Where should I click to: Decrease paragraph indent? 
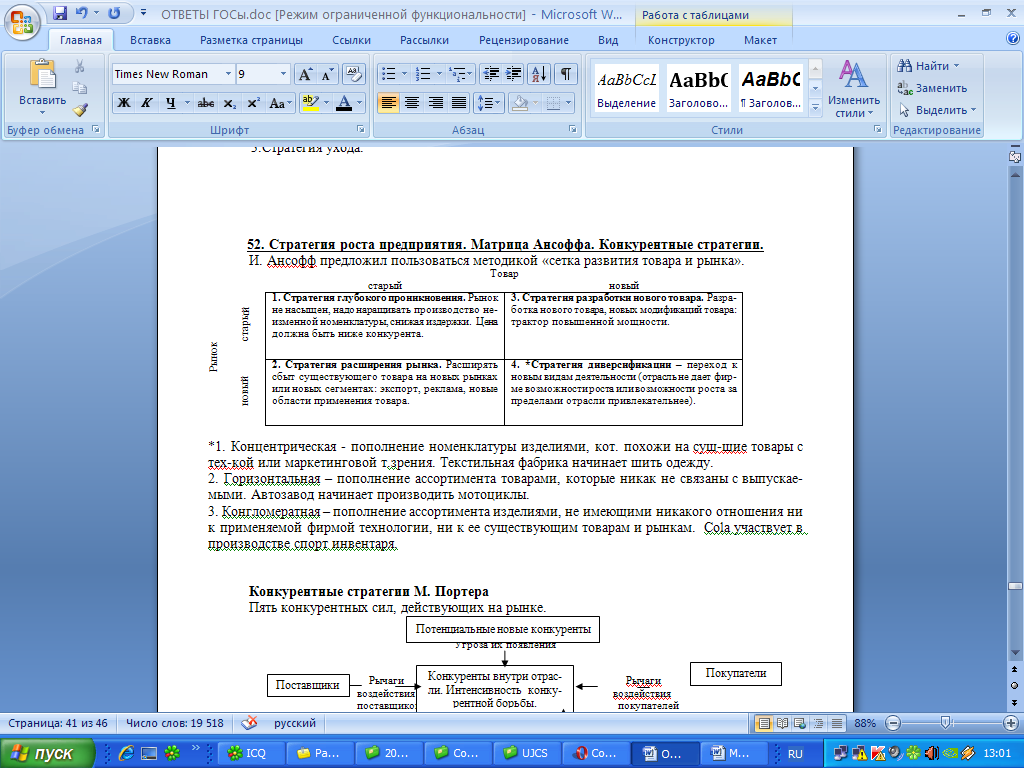(491, 74)
